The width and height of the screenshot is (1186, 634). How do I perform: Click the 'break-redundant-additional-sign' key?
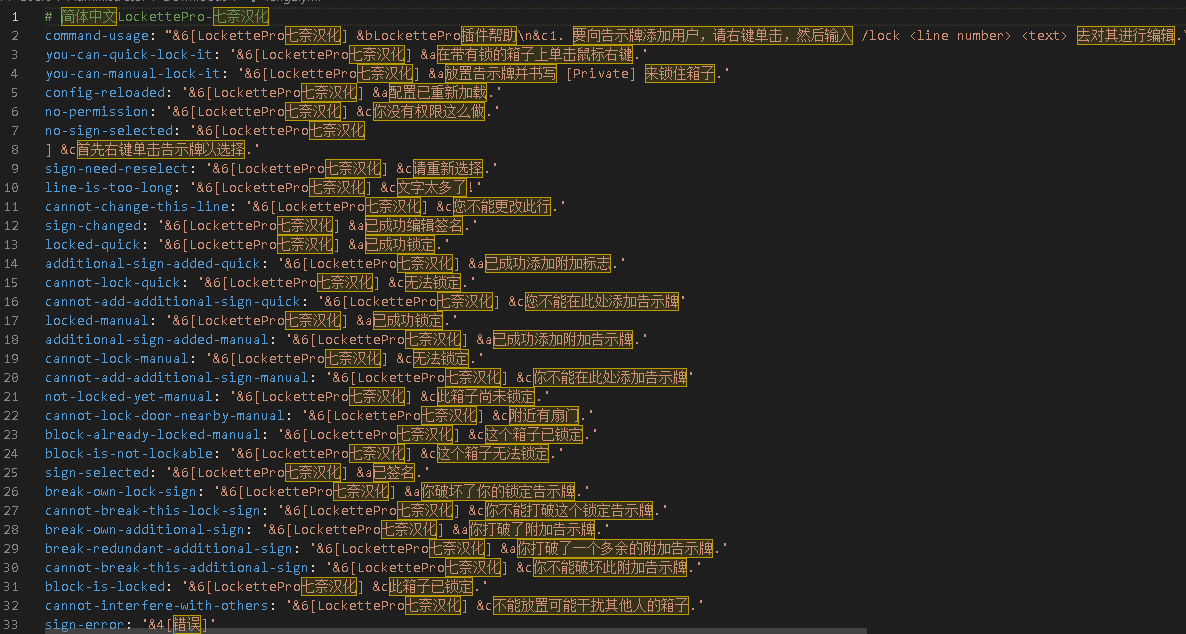coord(168,548)
